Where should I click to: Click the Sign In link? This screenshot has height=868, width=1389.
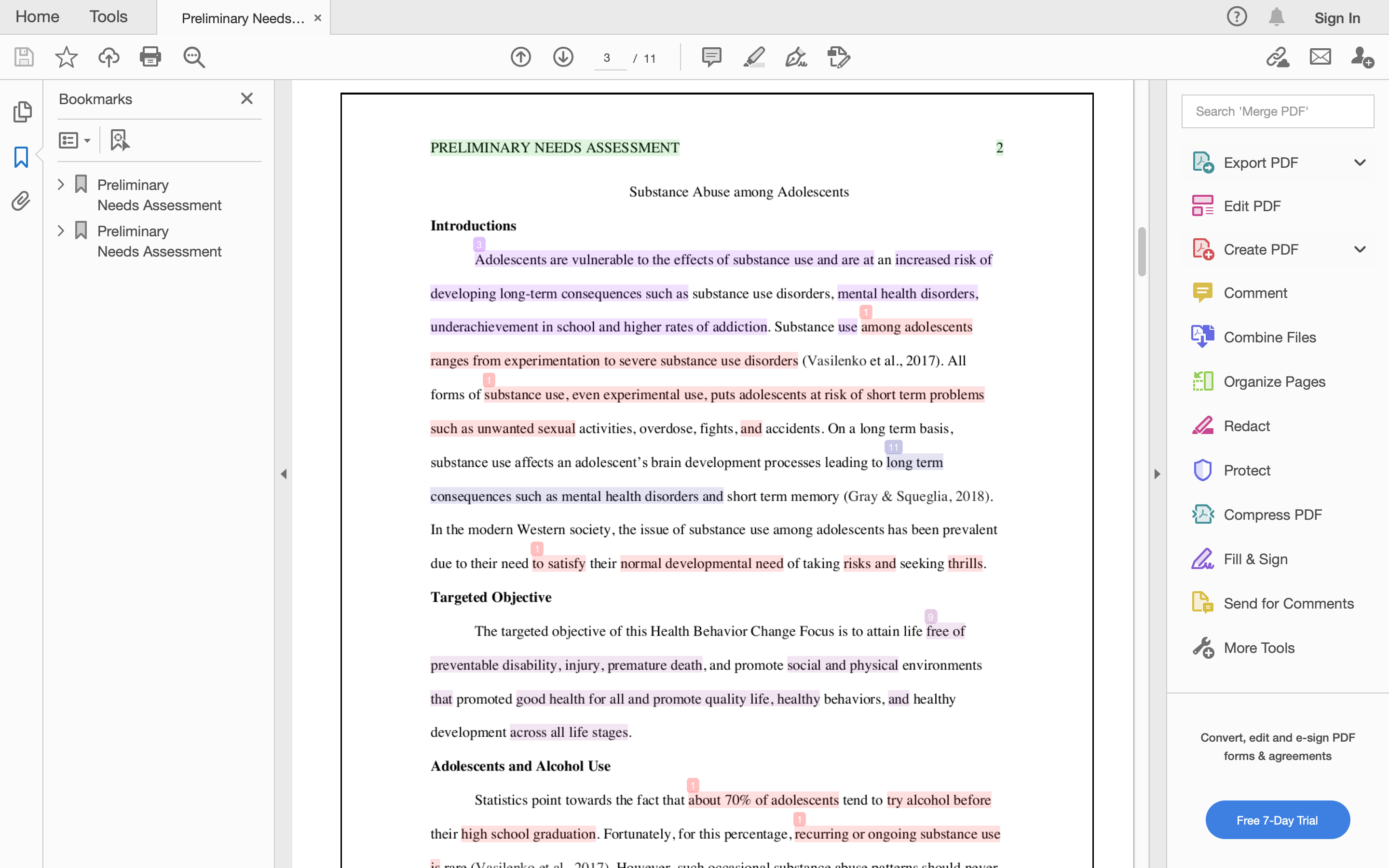point(1337,18)
